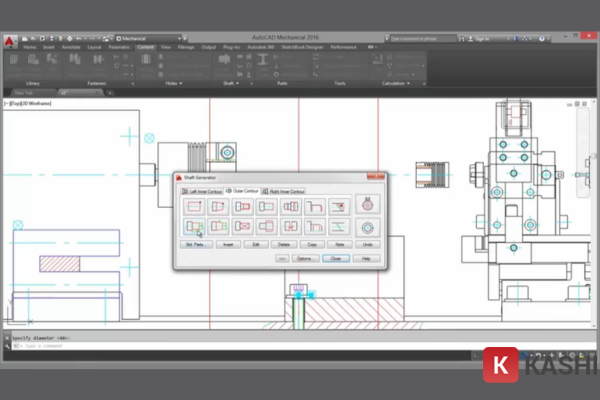This screenshot has height=400, width=600.
Task: Click the >>> expand button in Shaft Generator
Action: pos(282,259)
